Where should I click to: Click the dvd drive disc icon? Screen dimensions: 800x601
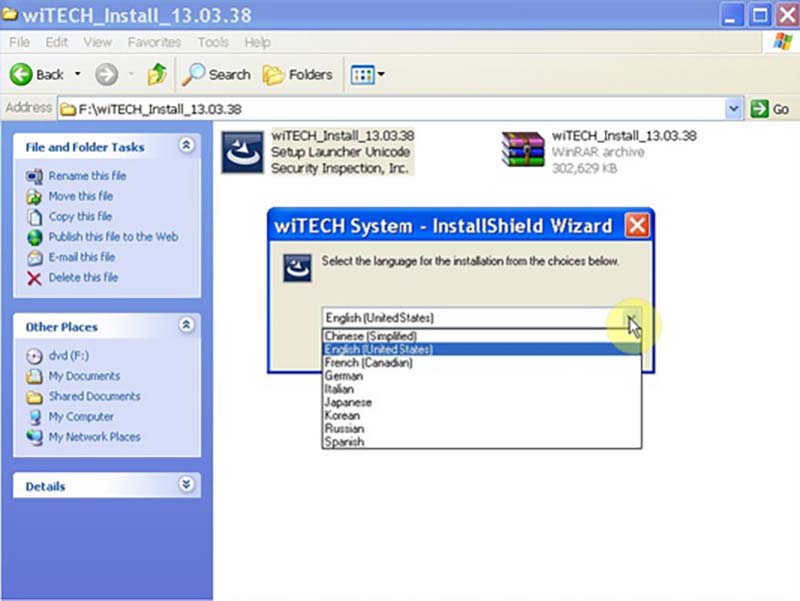[x=34, y=356]
